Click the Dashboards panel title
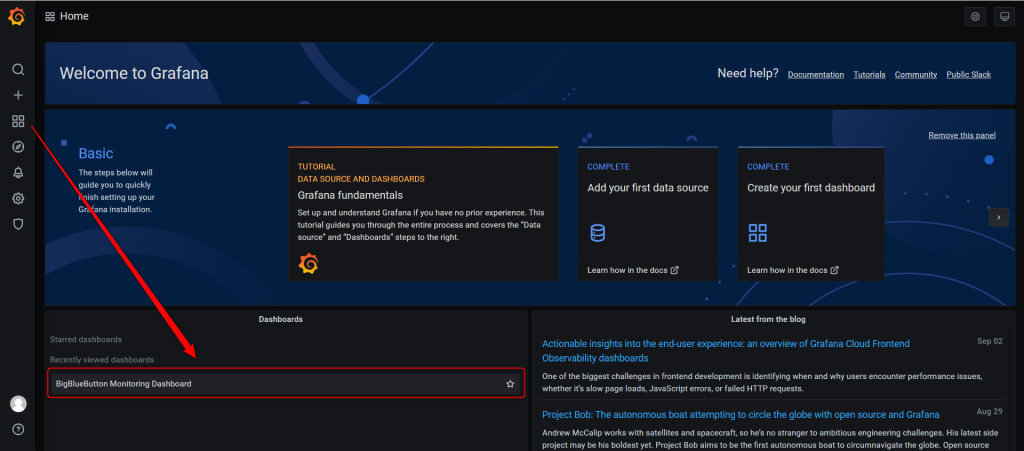The image size is (1024, 451). coord(281,319)
